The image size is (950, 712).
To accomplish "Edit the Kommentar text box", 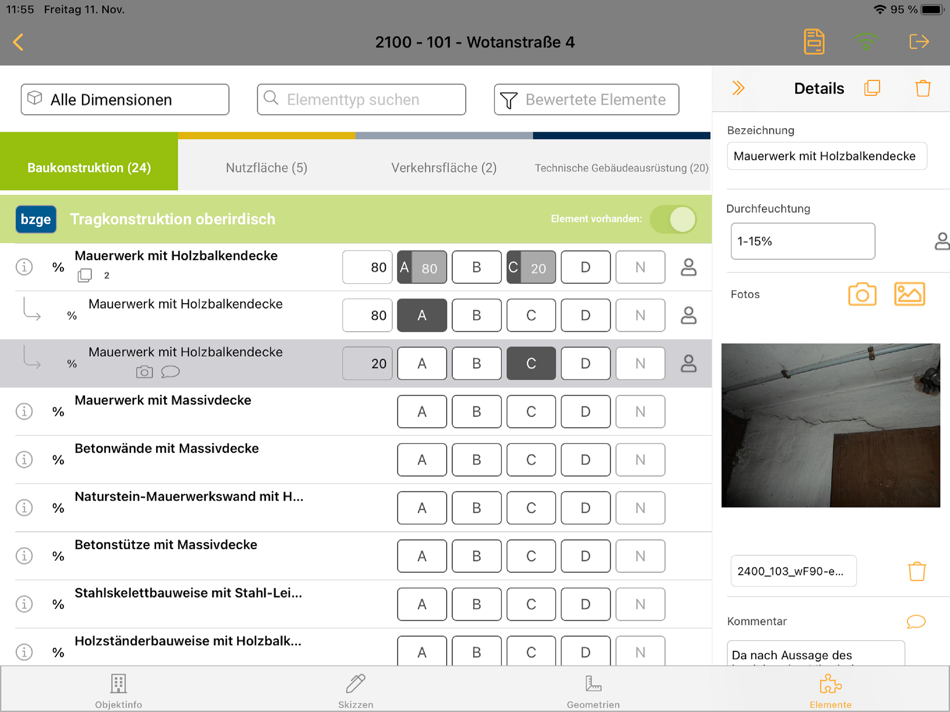I will point(815,654).
